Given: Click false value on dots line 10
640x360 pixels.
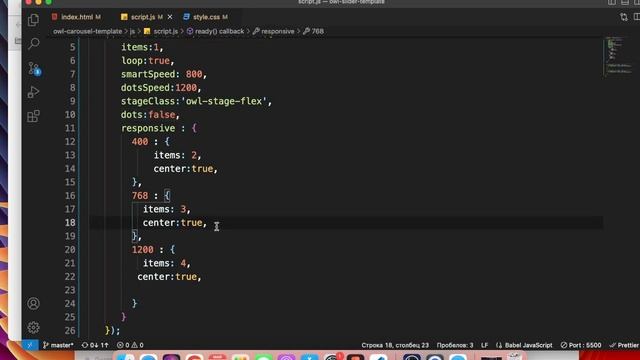Looking at the screenshot, I should click(x=162, y=115).
